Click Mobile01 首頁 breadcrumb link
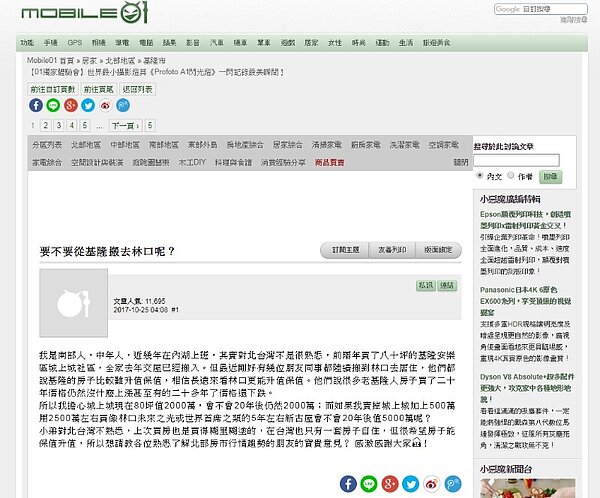 coord(50,60)
